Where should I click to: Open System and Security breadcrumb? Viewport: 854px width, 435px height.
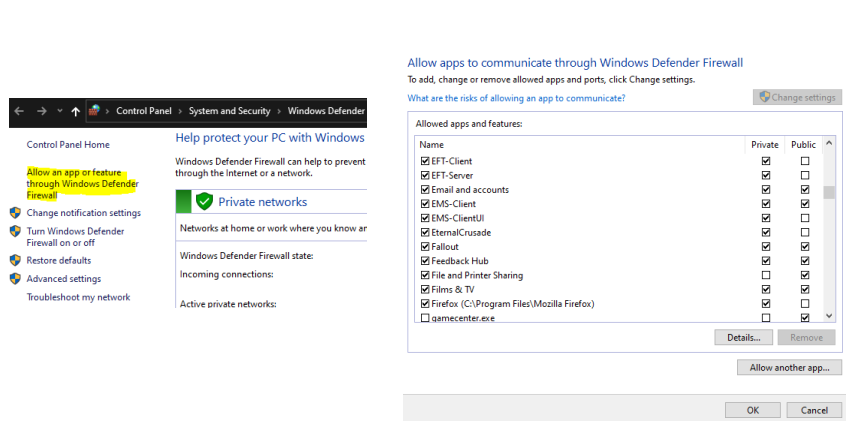[229, 111]
